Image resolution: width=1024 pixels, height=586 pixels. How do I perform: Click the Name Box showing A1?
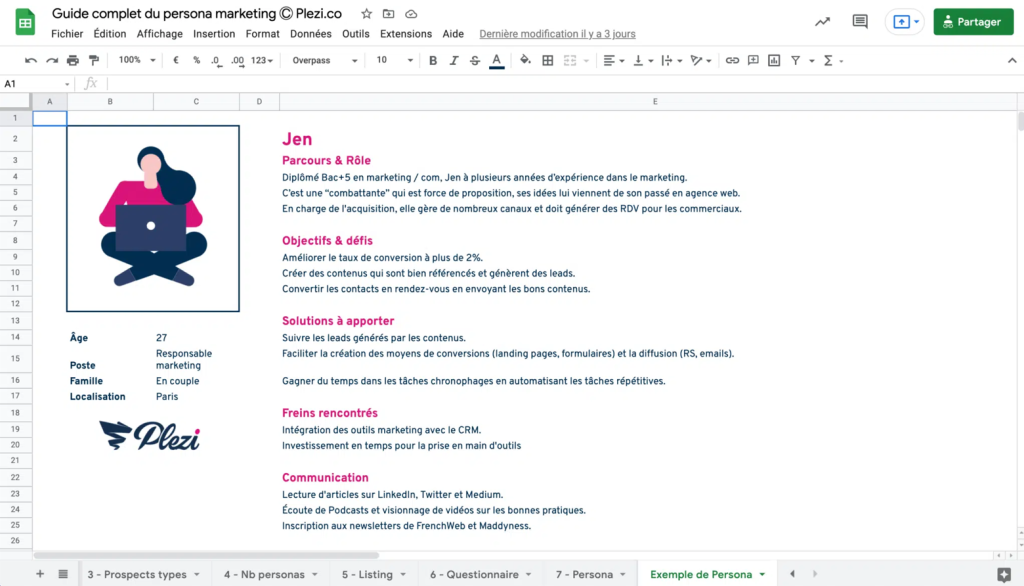click(x=37, y=84)
